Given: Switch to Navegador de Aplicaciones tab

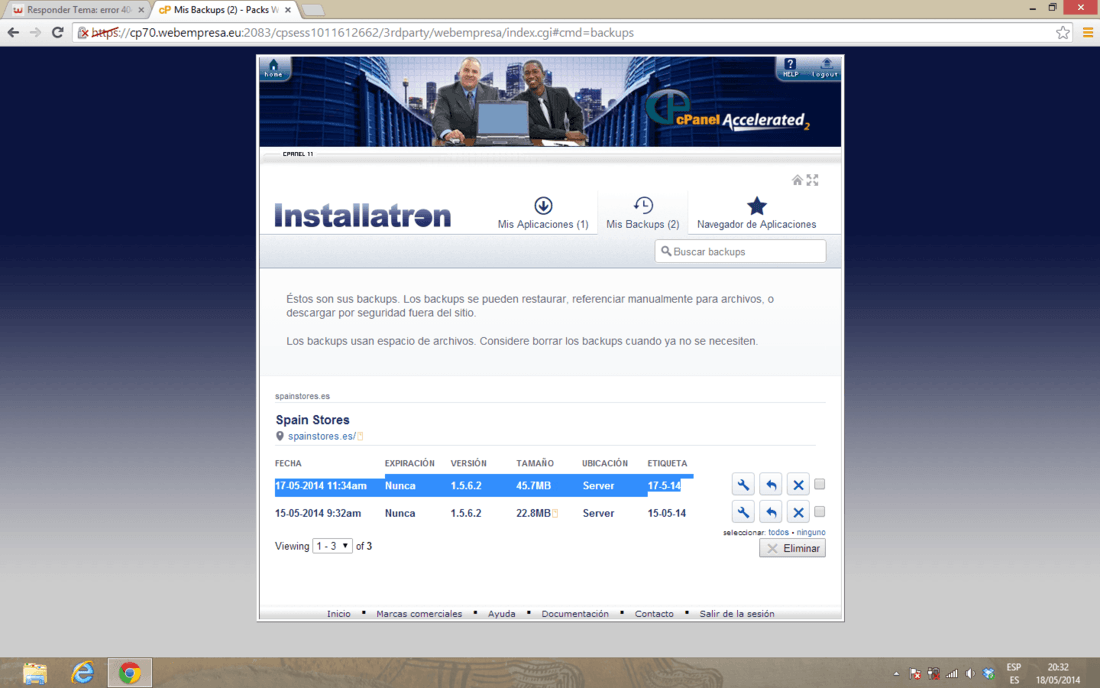Looking at the screenshot, I should [x=756, y=213].
